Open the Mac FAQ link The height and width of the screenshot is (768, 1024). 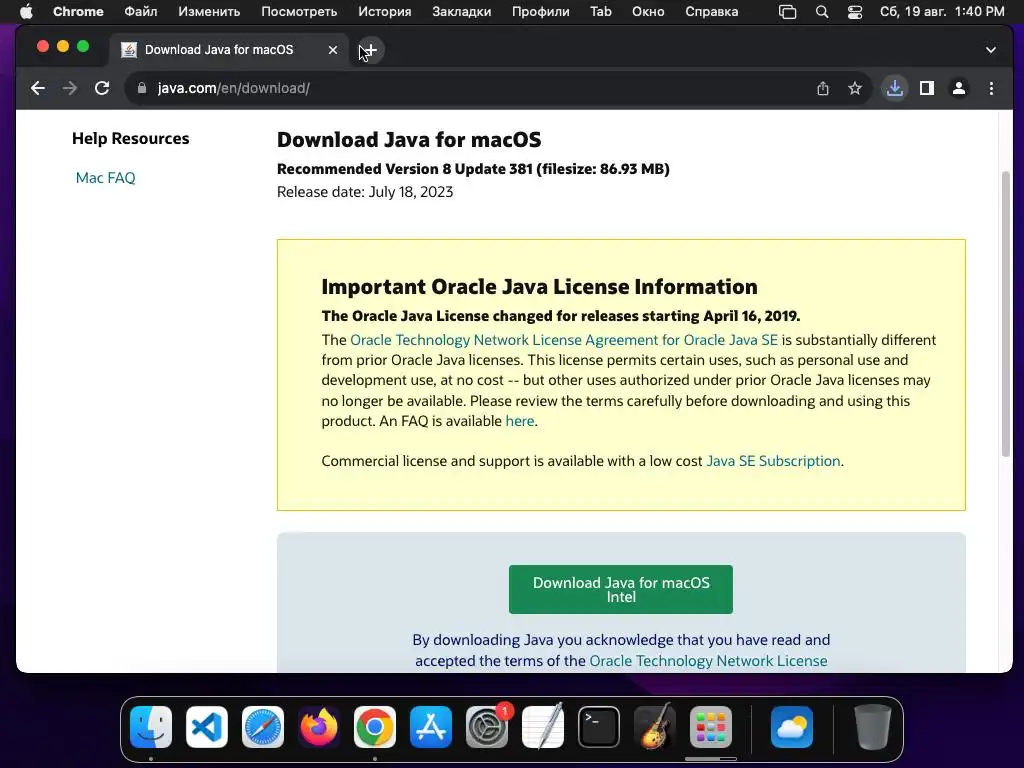point(105,178)
